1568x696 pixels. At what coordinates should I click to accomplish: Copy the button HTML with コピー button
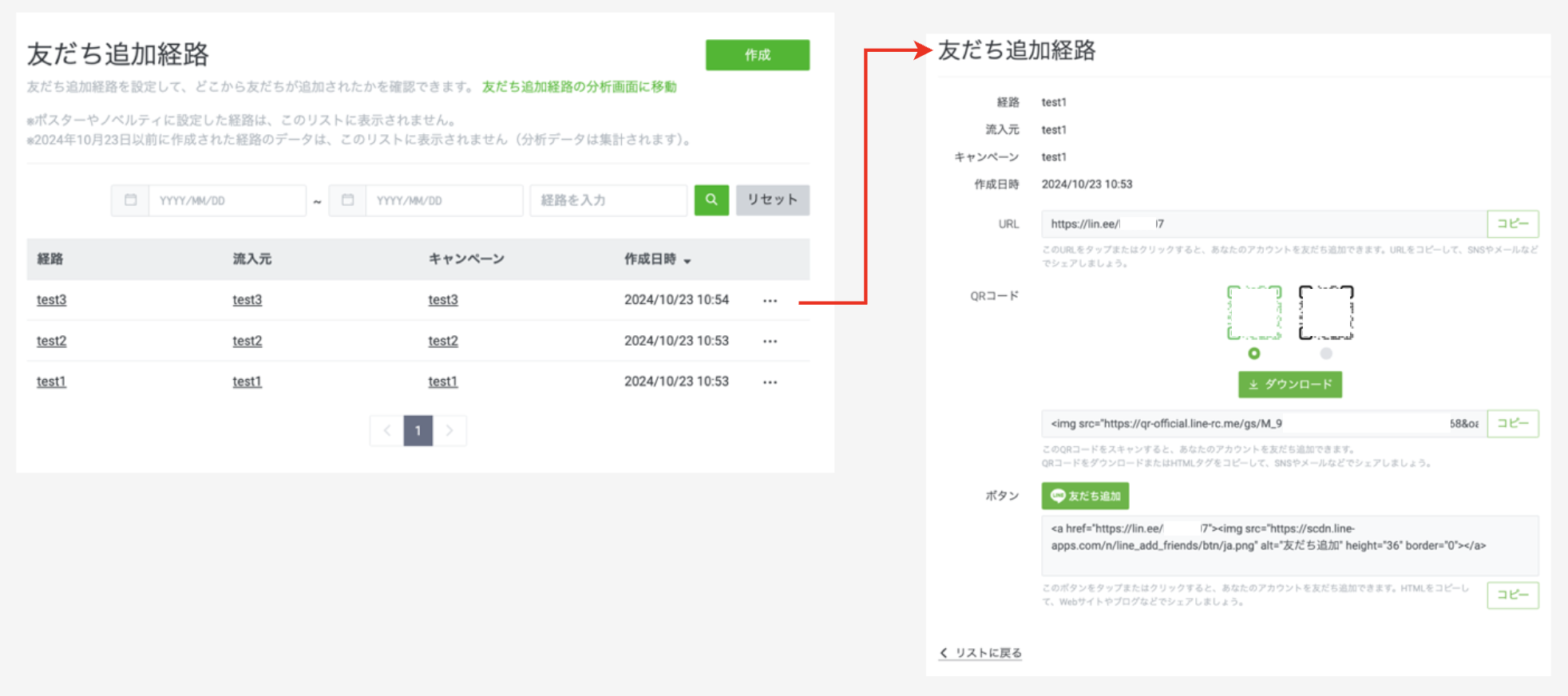1512,595
